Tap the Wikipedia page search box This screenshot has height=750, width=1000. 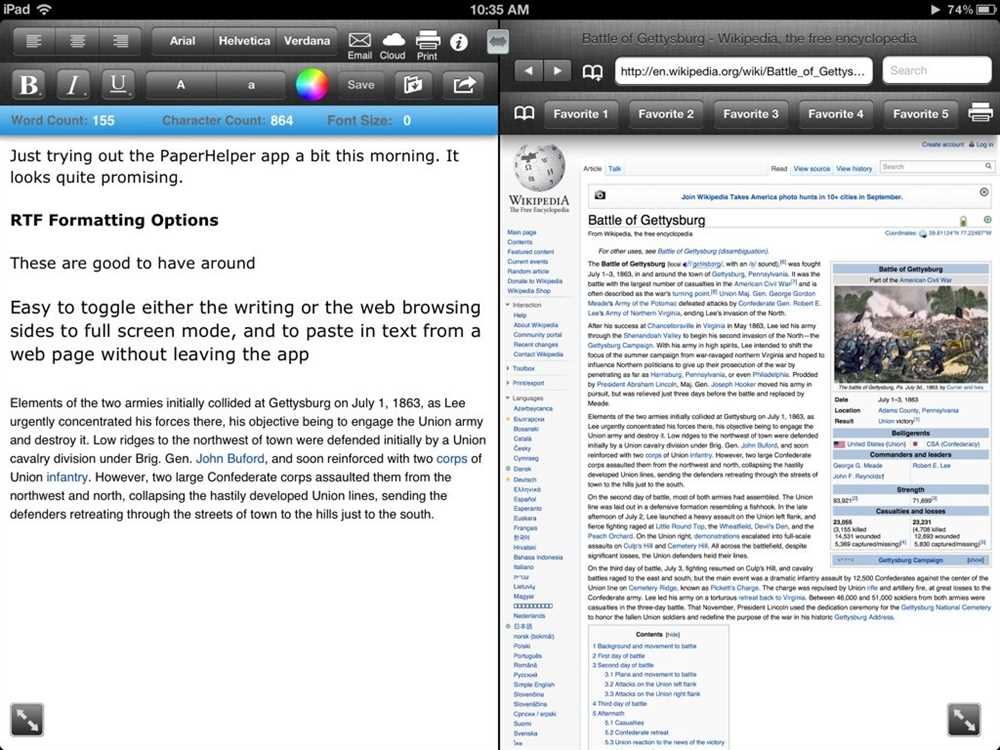point(936,166)
